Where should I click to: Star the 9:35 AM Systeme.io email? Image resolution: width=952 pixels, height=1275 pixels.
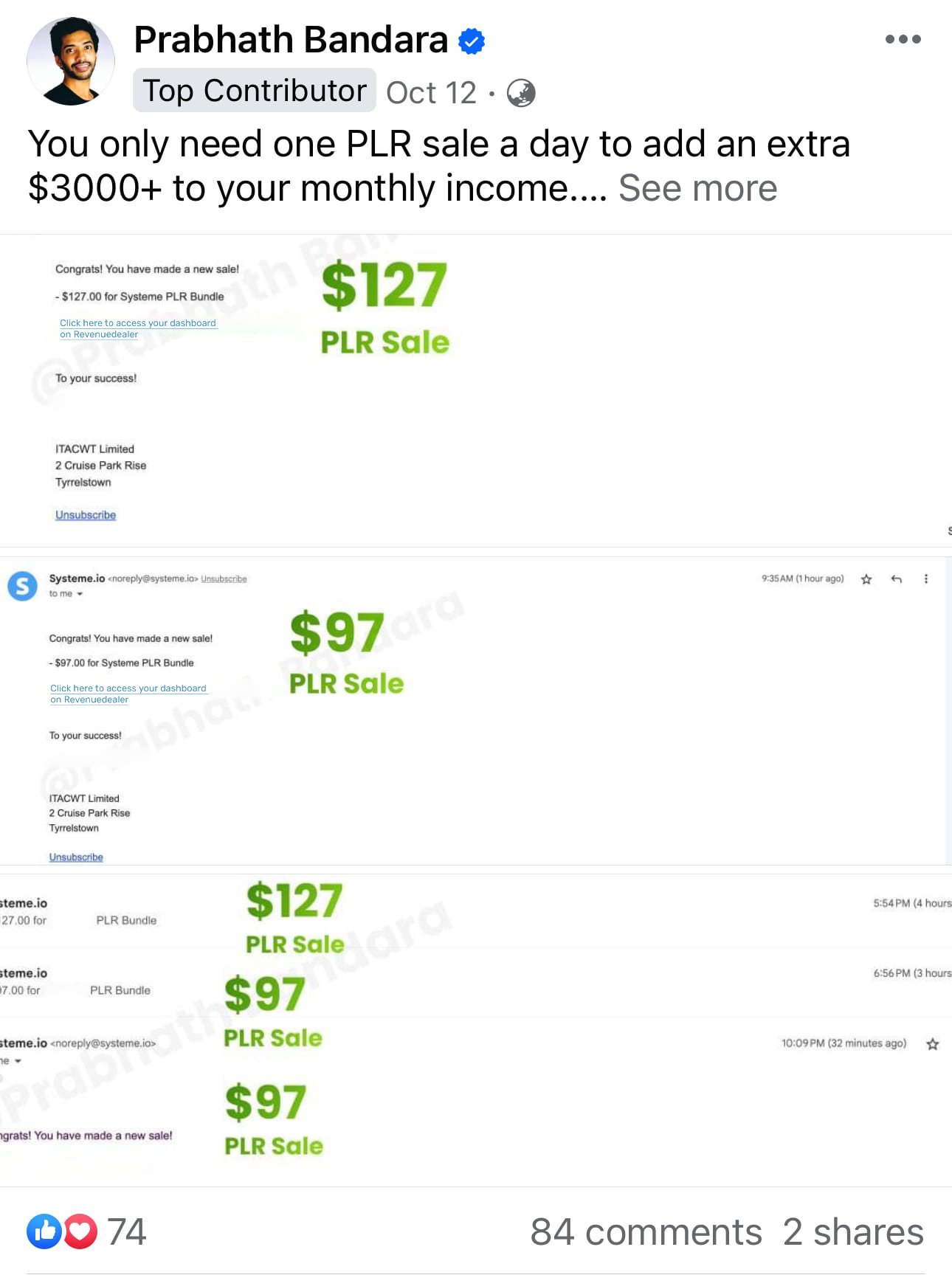point(866,579)
